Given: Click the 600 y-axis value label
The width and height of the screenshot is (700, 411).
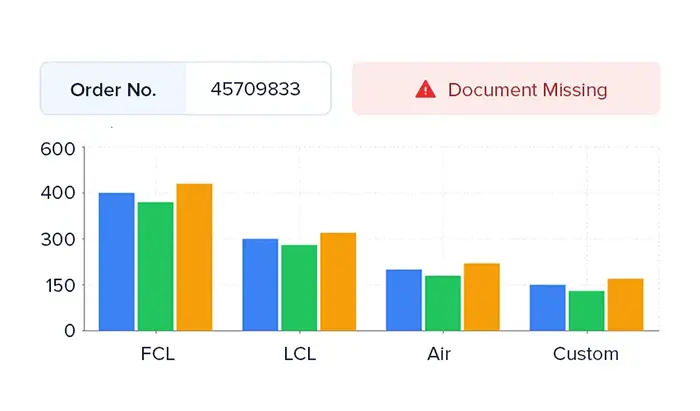Looking at the screenshot, I should [x=58, y=149].
